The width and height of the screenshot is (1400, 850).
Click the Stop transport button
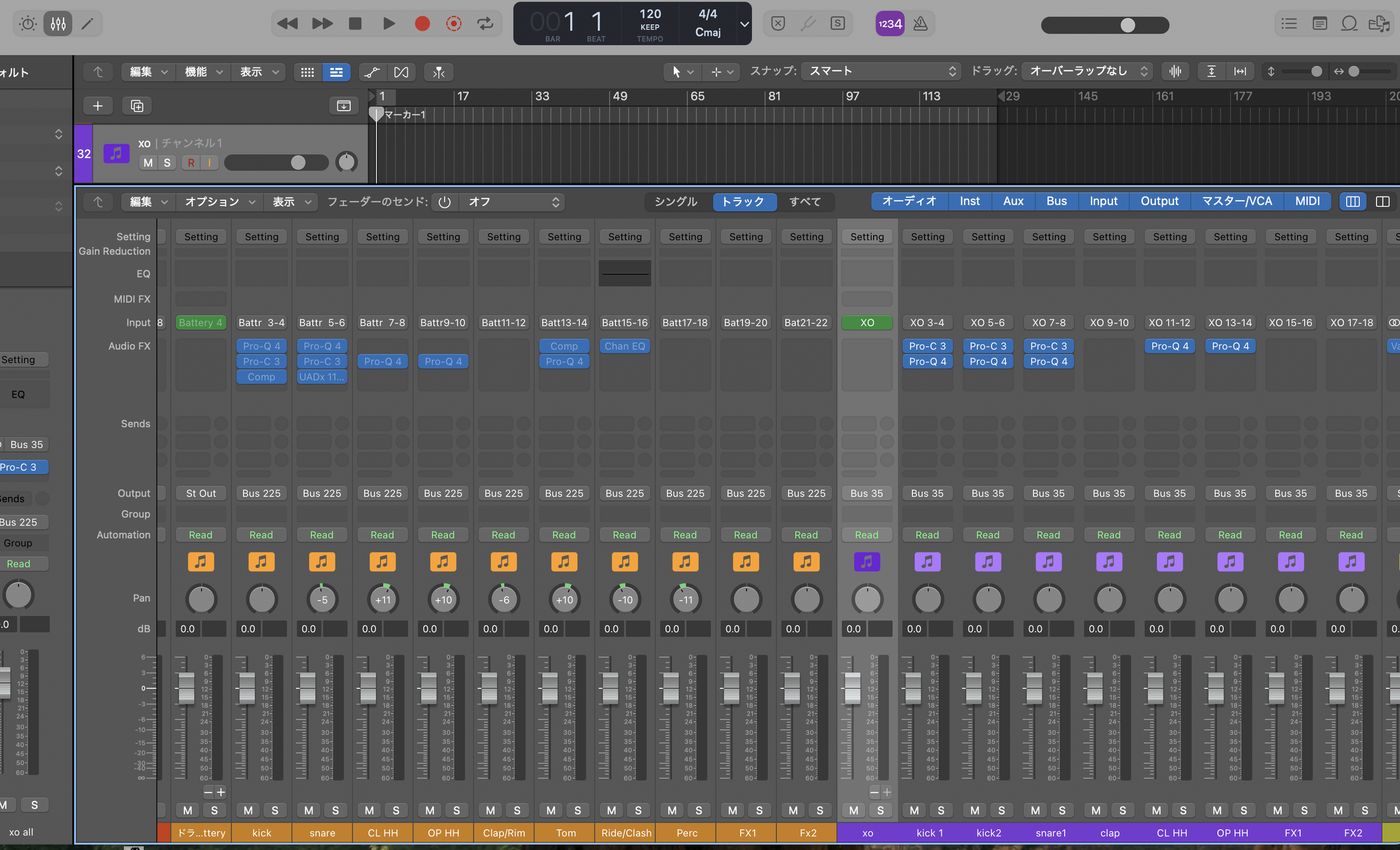pyautogui.click(x=355, y=24)
